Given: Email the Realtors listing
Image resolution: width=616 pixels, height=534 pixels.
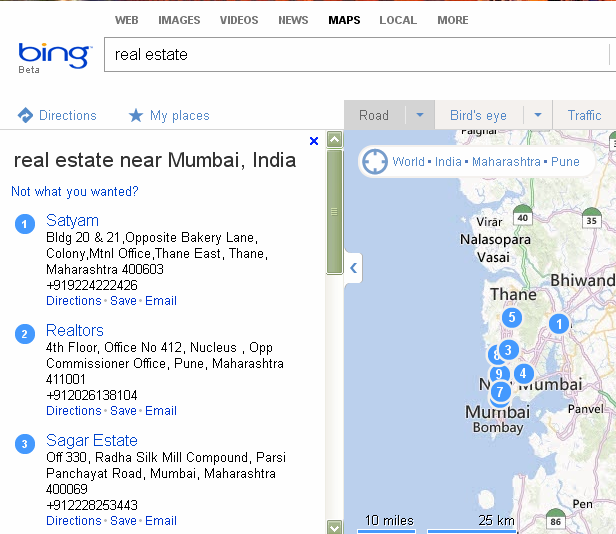Looking at the screenshot, I should 161,411.
